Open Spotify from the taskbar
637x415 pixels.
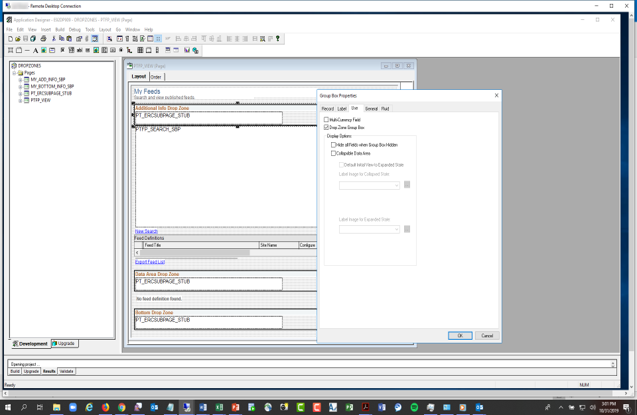pos(414,407)
